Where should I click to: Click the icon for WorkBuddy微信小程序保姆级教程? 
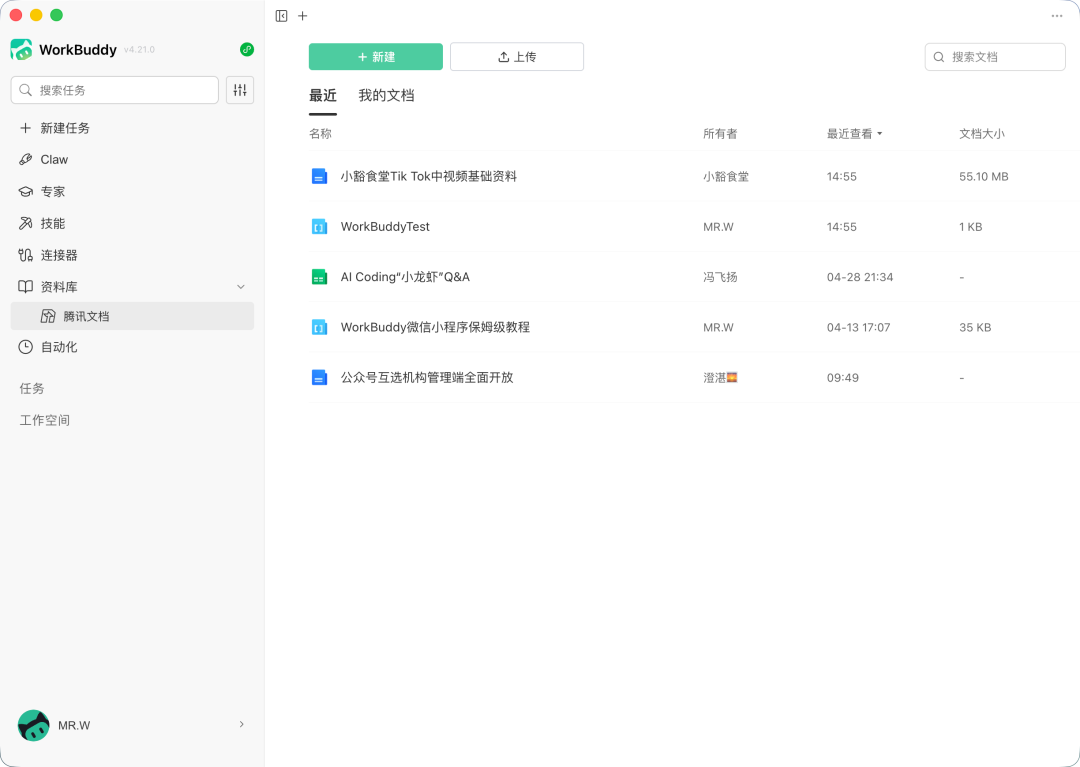pos(319,327)
